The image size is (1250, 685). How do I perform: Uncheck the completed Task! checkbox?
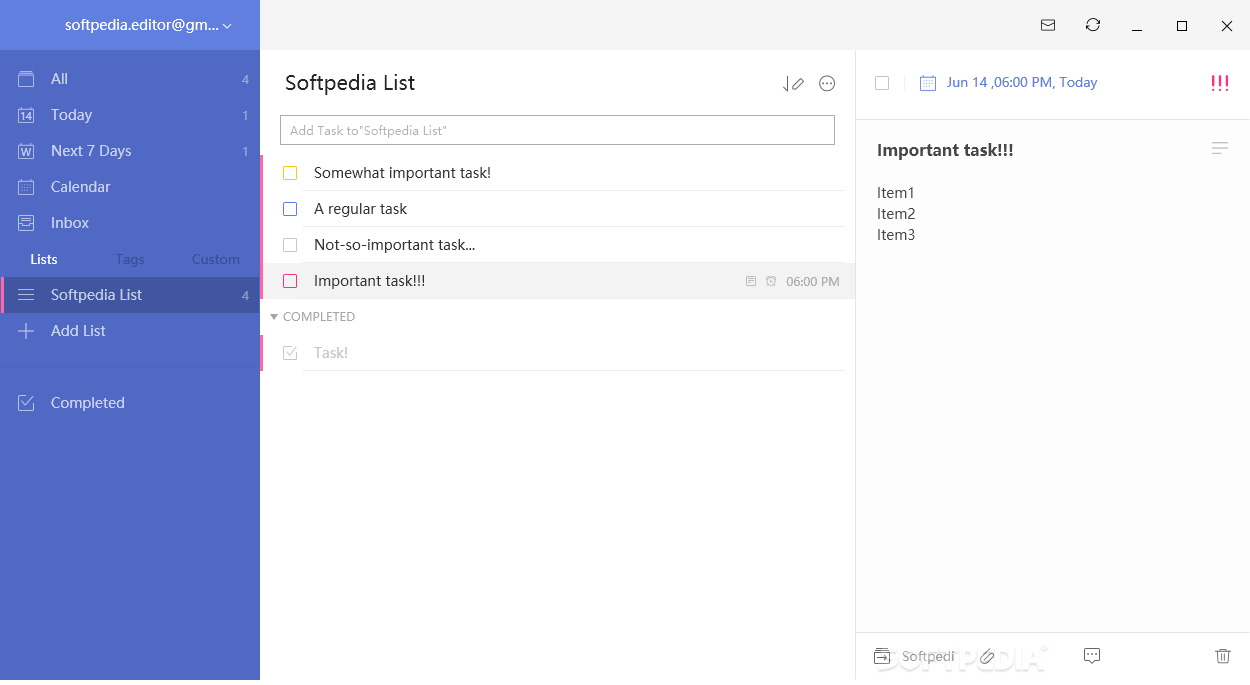tap(290, 353)
